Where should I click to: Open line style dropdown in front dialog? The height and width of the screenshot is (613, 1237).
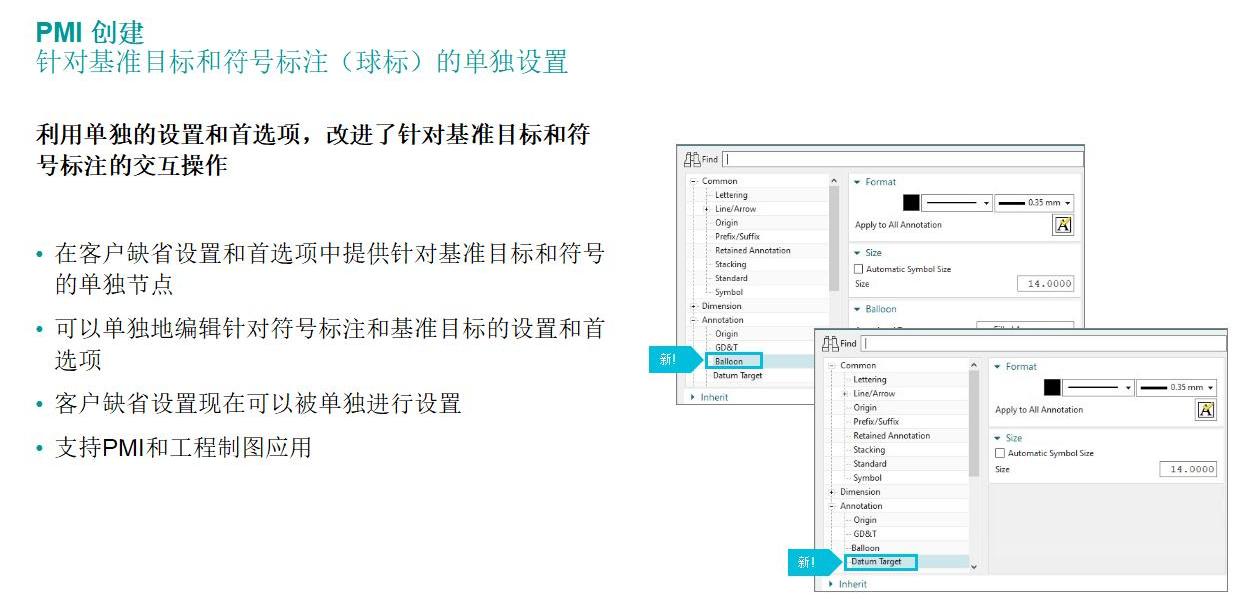(1098, 387)
